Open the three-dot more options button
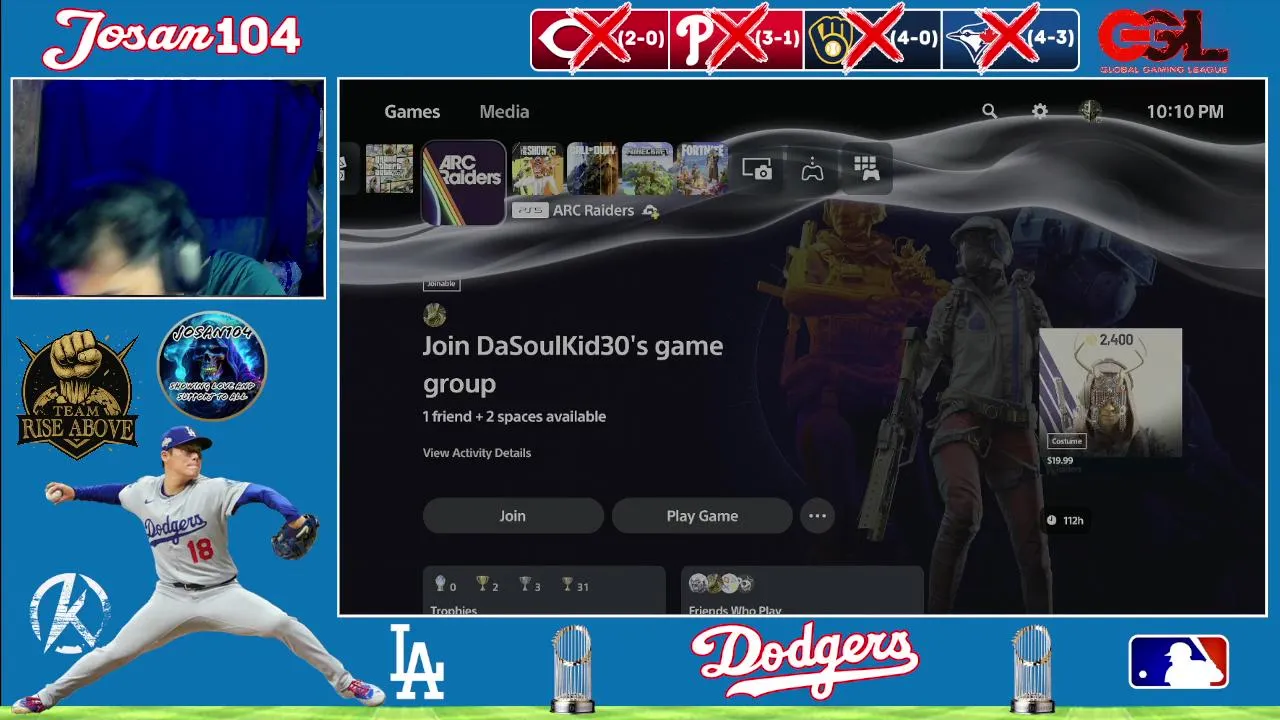 (817, 516)
